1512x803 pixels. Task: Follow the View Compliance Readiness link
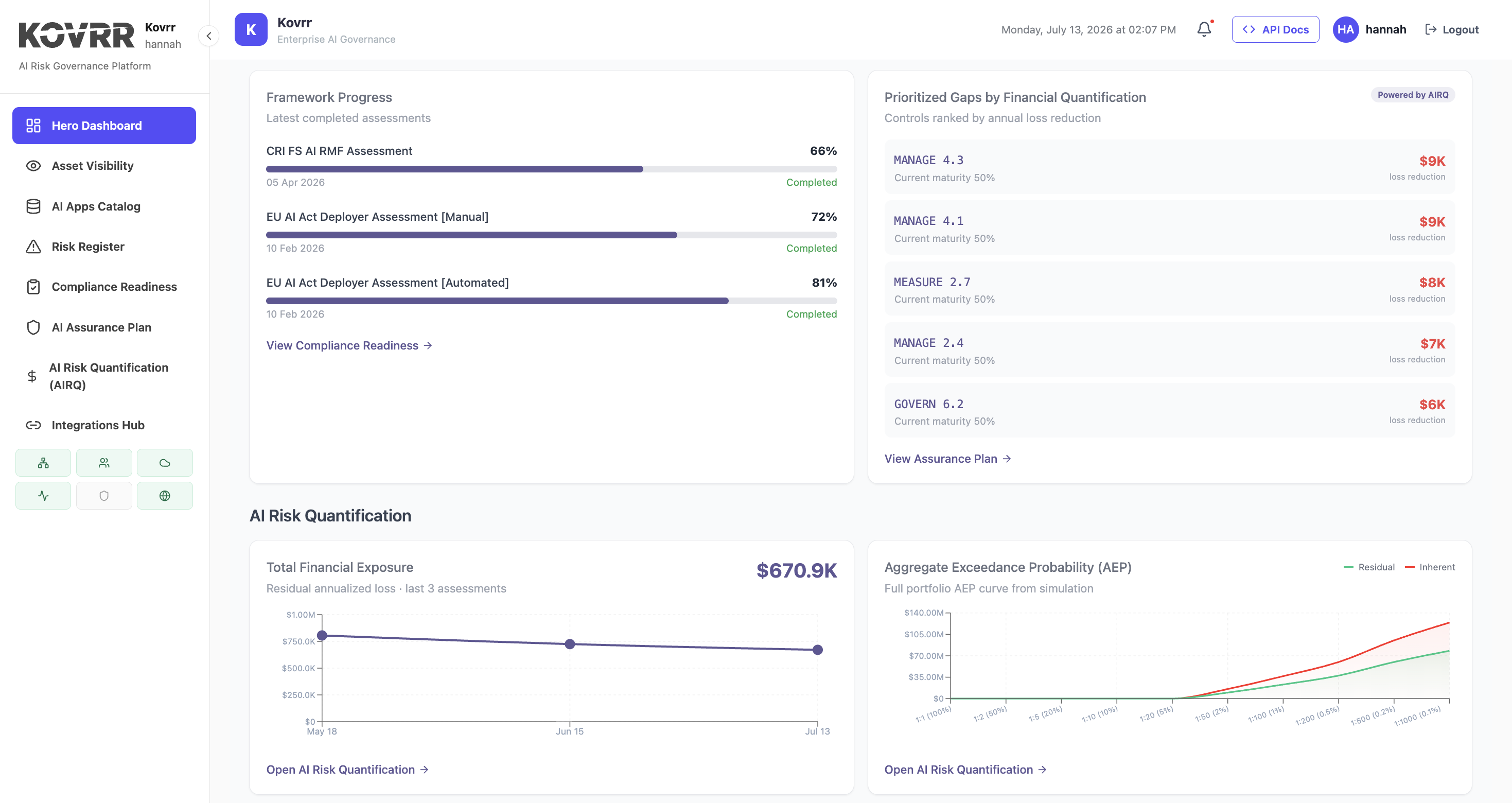[x=349, y=345]
